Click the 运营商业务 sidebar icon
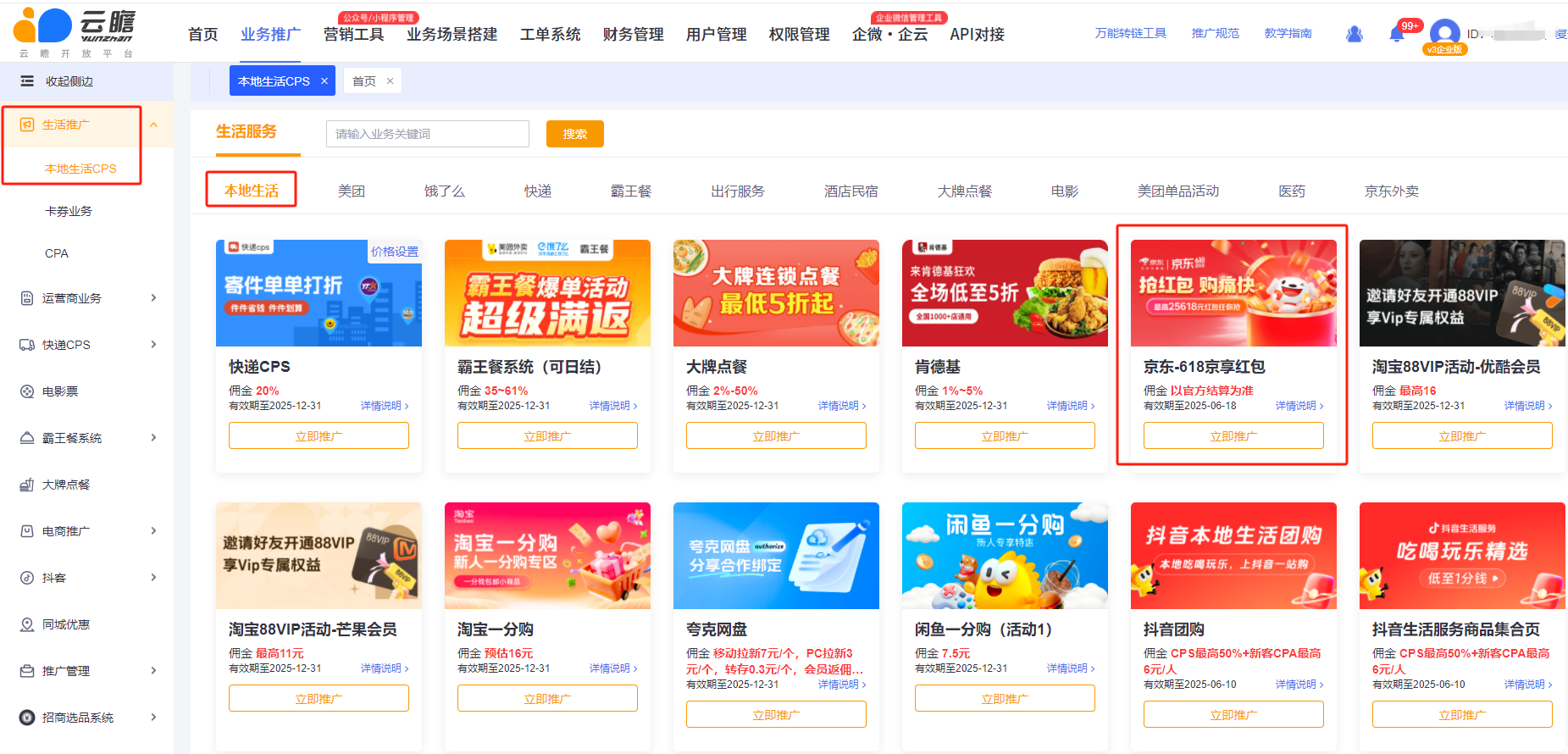The image size is (1568, 754). click(x=26, y=298)
